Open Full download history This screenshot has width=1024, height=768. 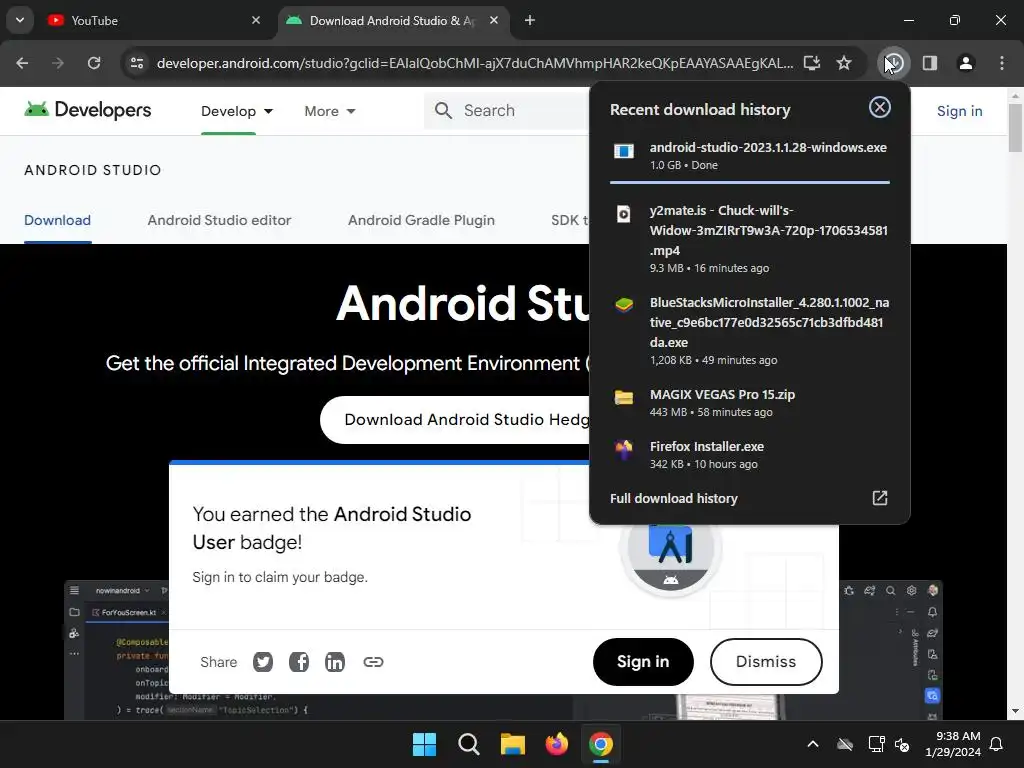(x=673, y=498)
